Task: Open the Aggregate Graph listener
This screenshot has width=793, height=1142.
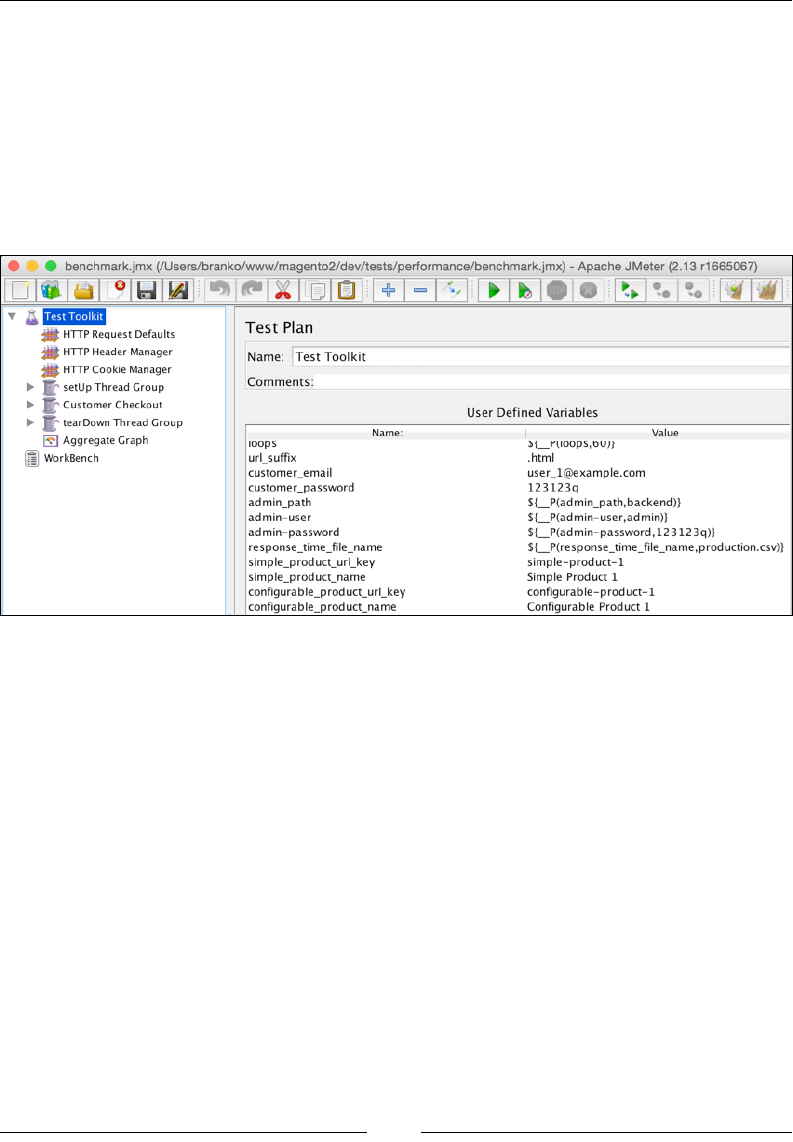Action: (105, 440)
